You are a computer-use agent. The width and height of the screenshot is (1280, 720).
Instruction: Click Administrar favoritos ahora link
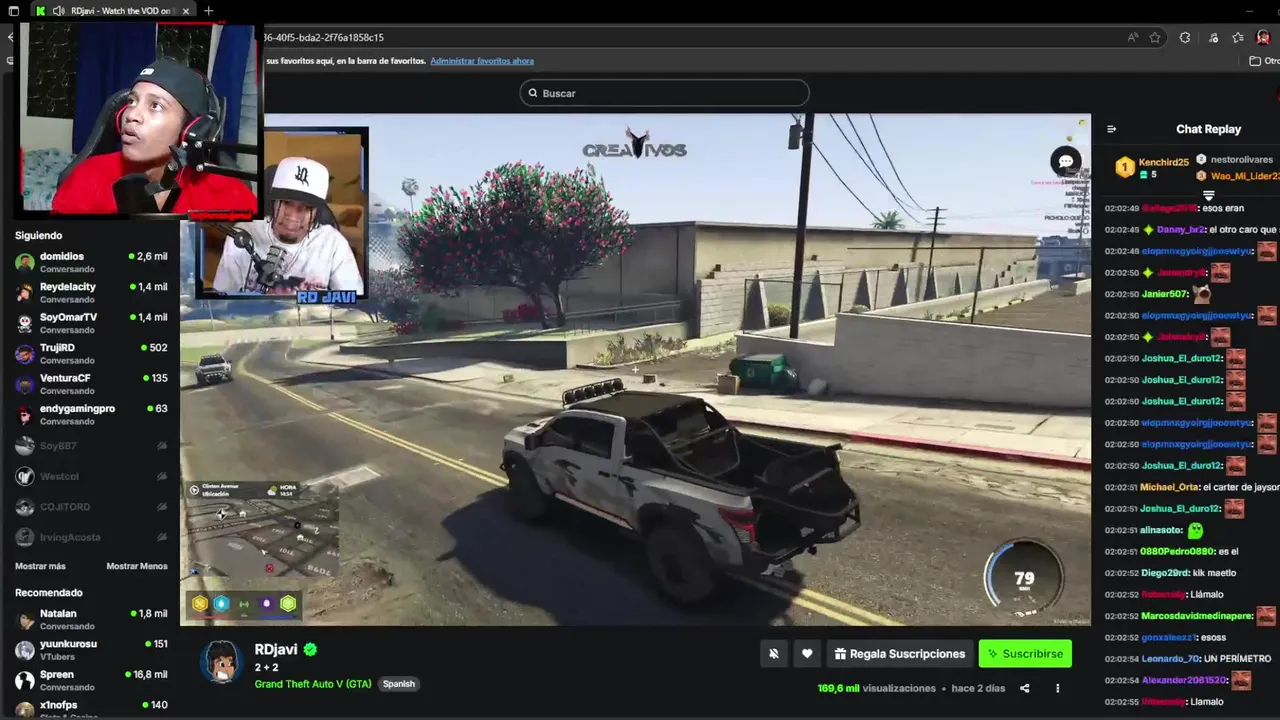click(482, 61)
